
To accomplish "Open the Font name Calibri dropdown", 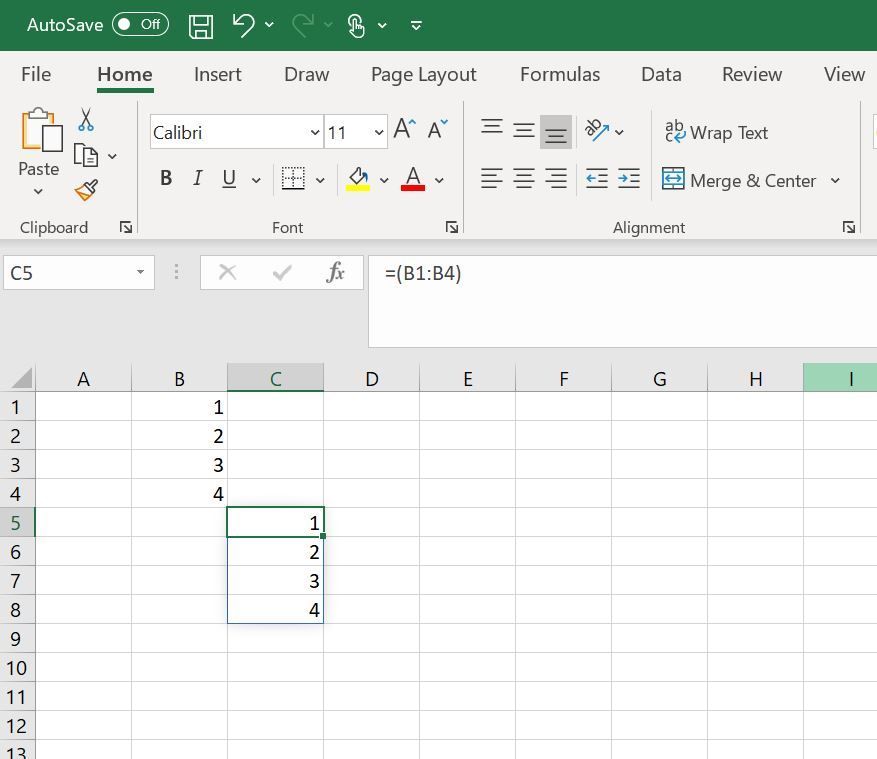I will coord(315,133).
